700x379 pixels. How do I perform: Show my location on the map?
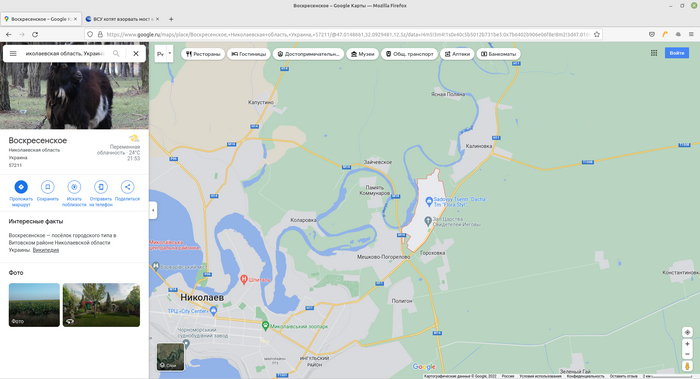coord(688,332)
